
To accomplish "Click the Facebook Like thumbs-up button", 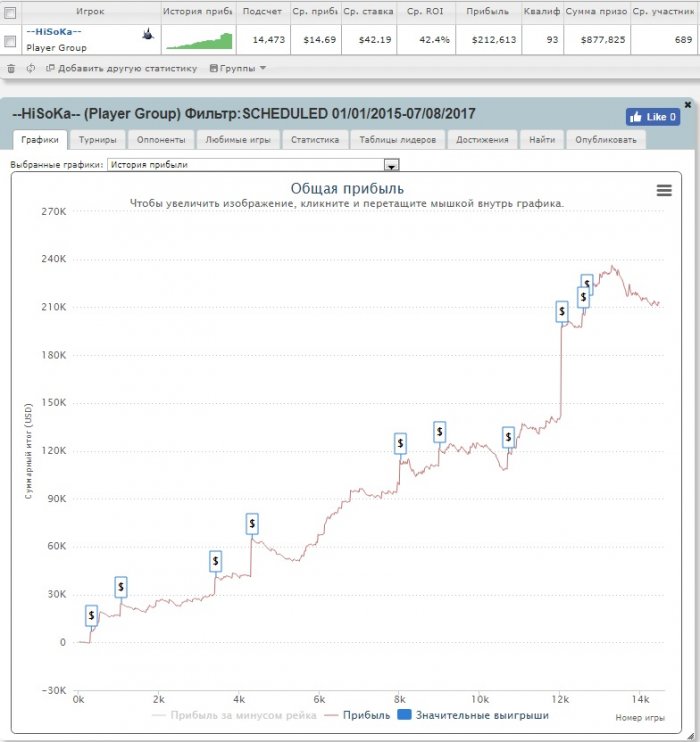I will [x=653, y=117].
